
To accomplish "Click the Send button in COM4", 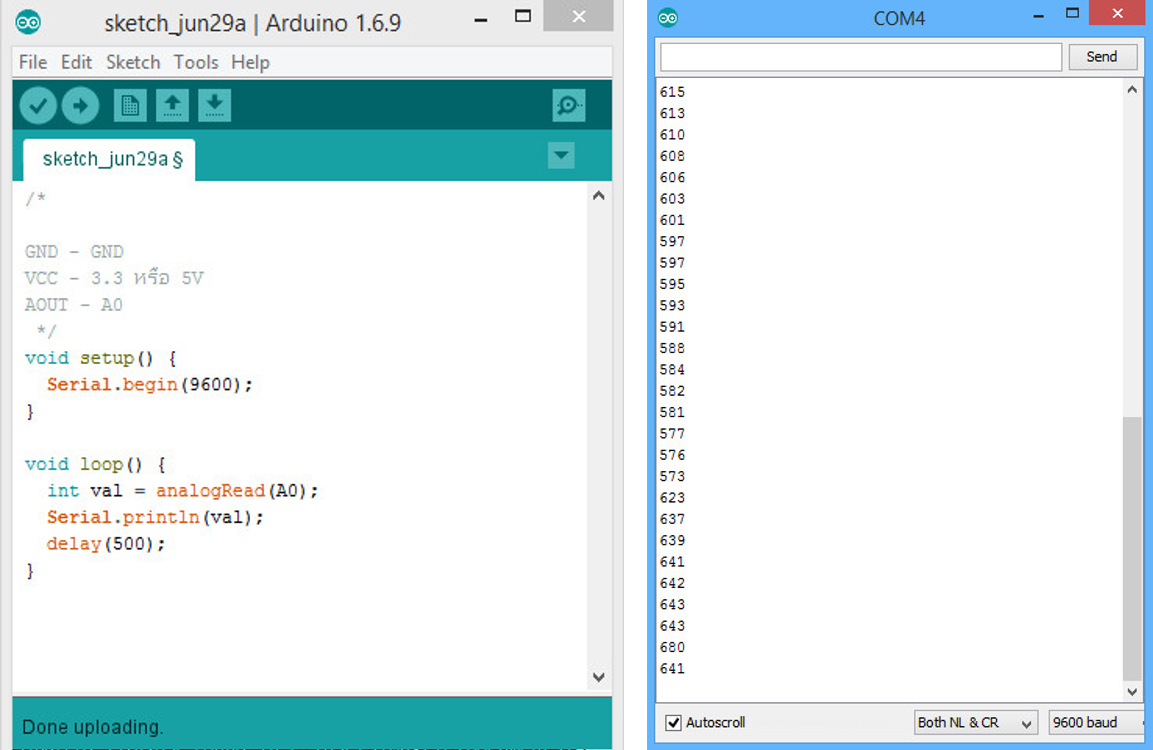I will pos(1102,57).
